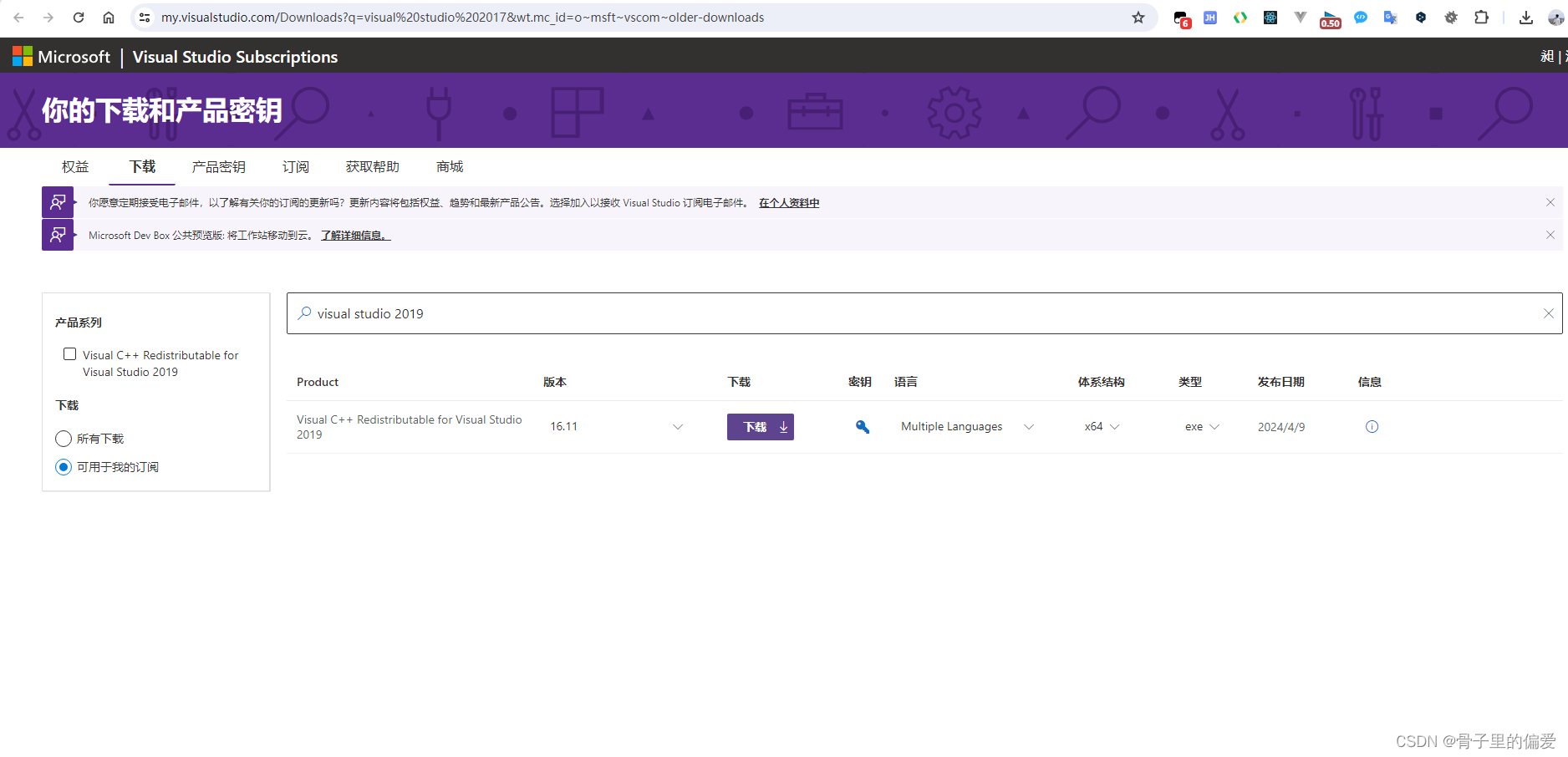Click the Product column header

[x=318, y=382]
